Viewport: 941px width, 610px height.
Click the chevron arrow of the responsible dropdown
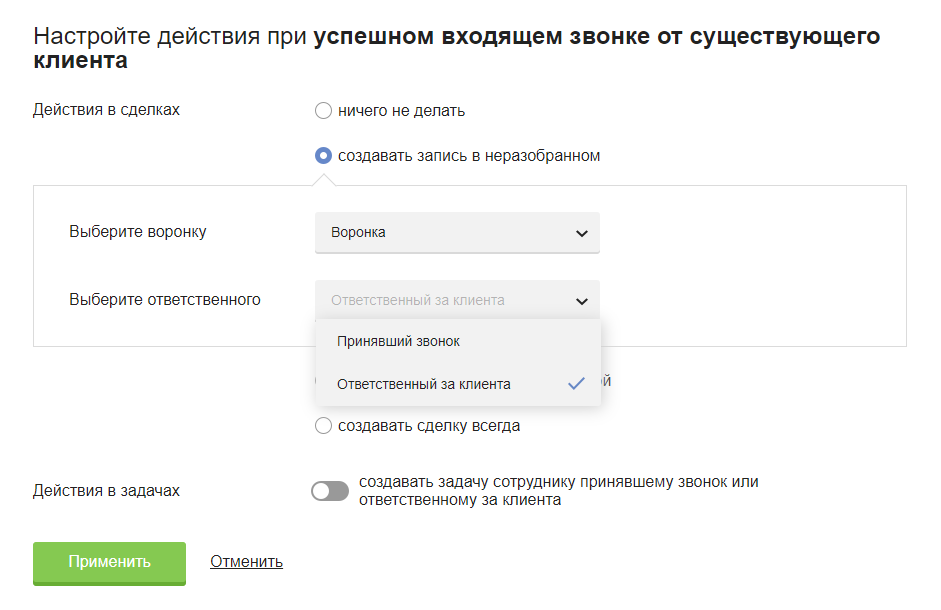(581, 300)
